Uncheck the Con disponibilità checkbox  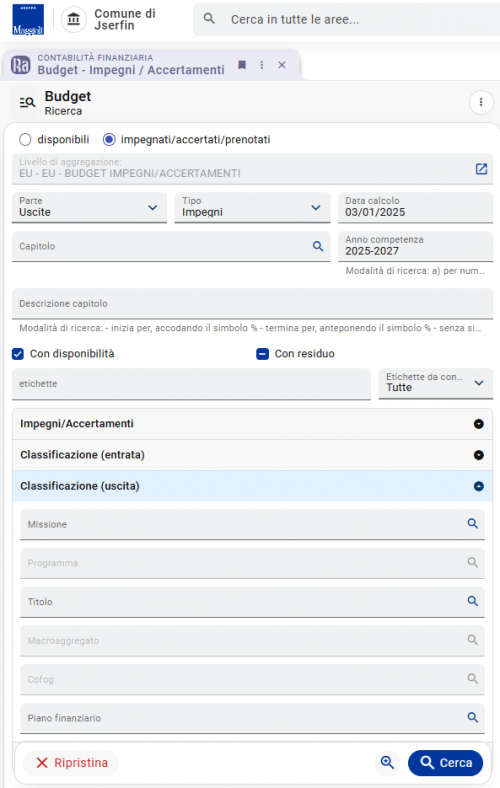(x=18, y=354)
